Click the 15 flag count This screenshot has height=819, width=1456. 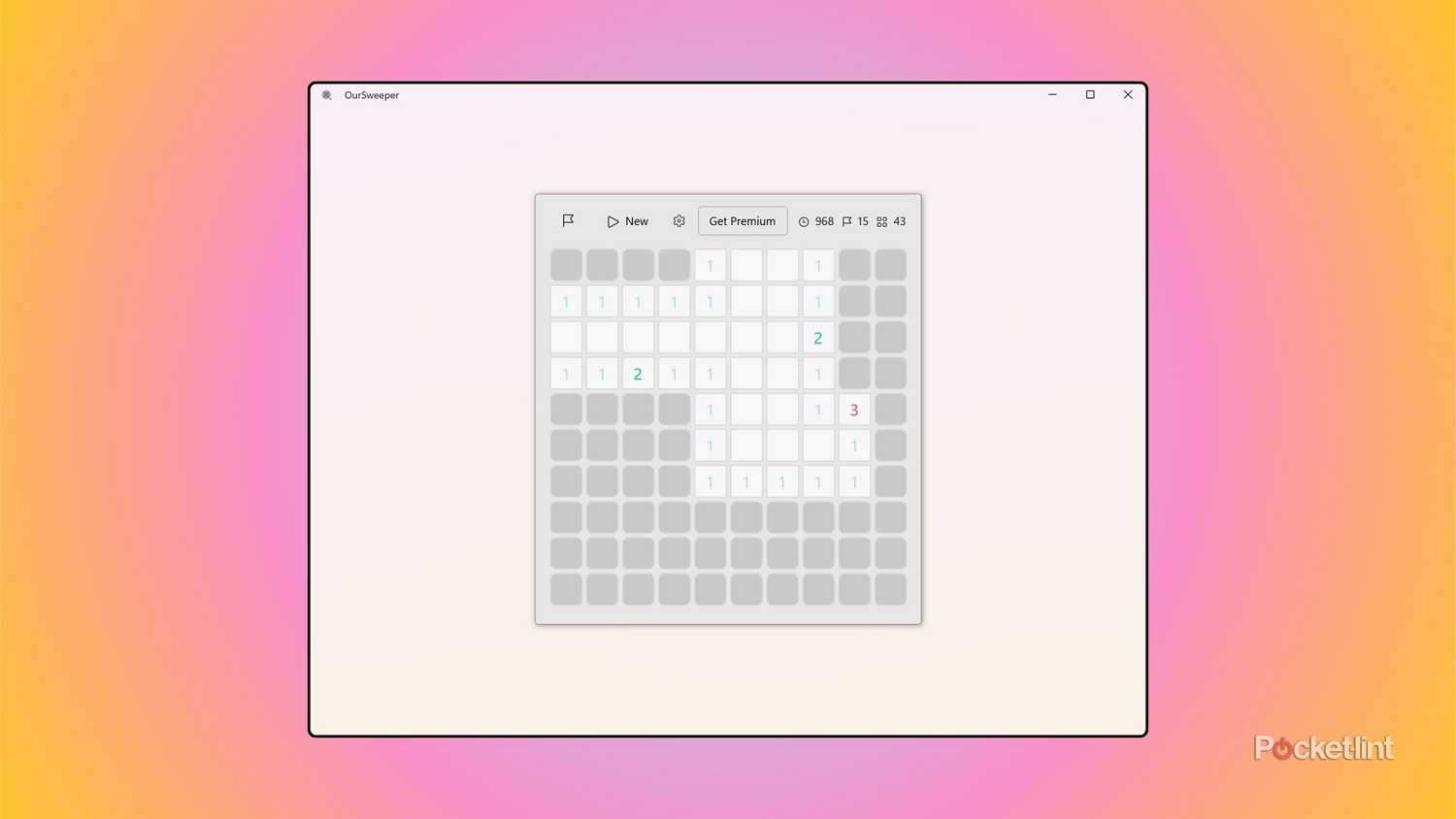click(863, 221)
